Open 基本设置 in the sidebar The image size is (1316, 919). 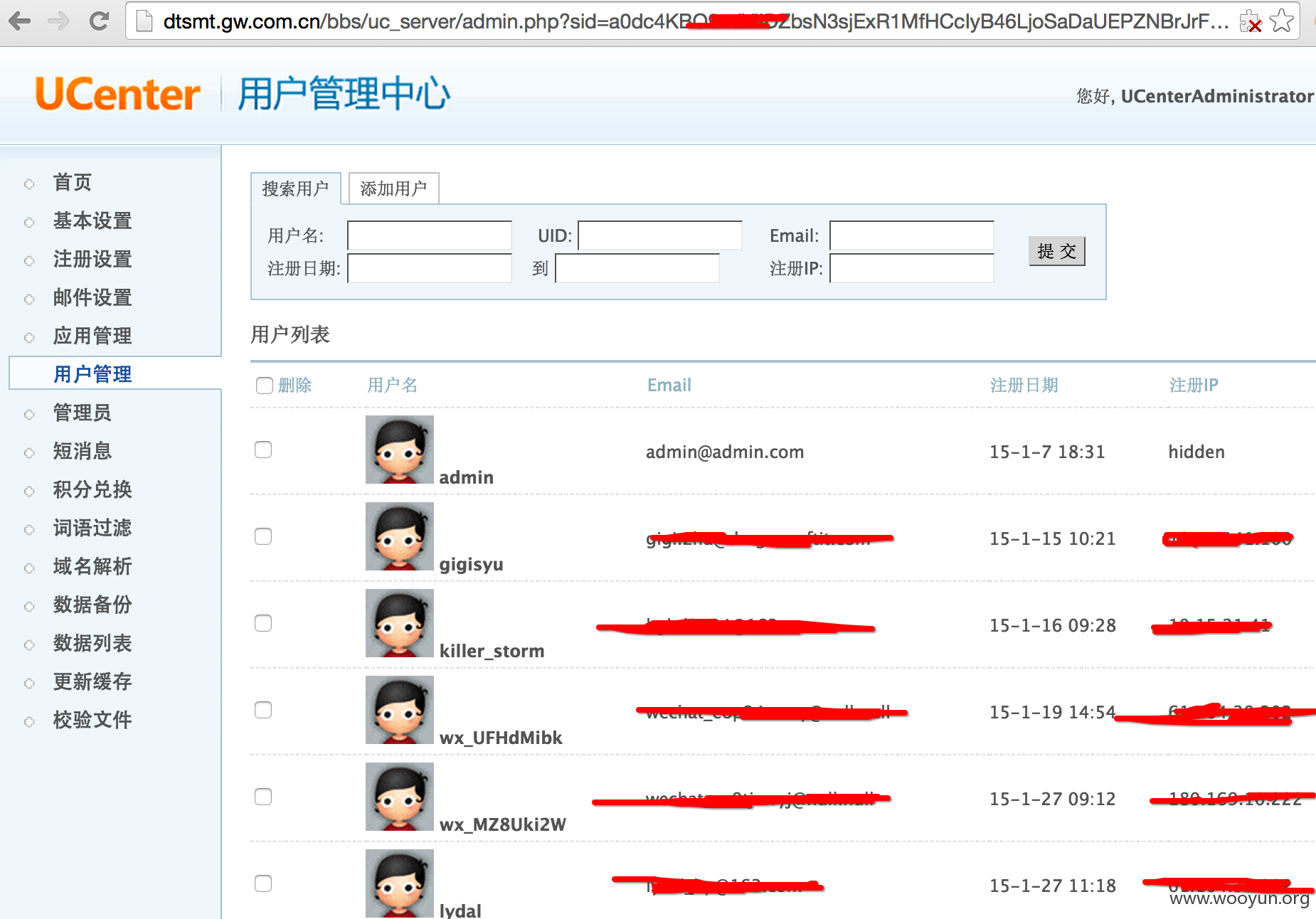92,221
